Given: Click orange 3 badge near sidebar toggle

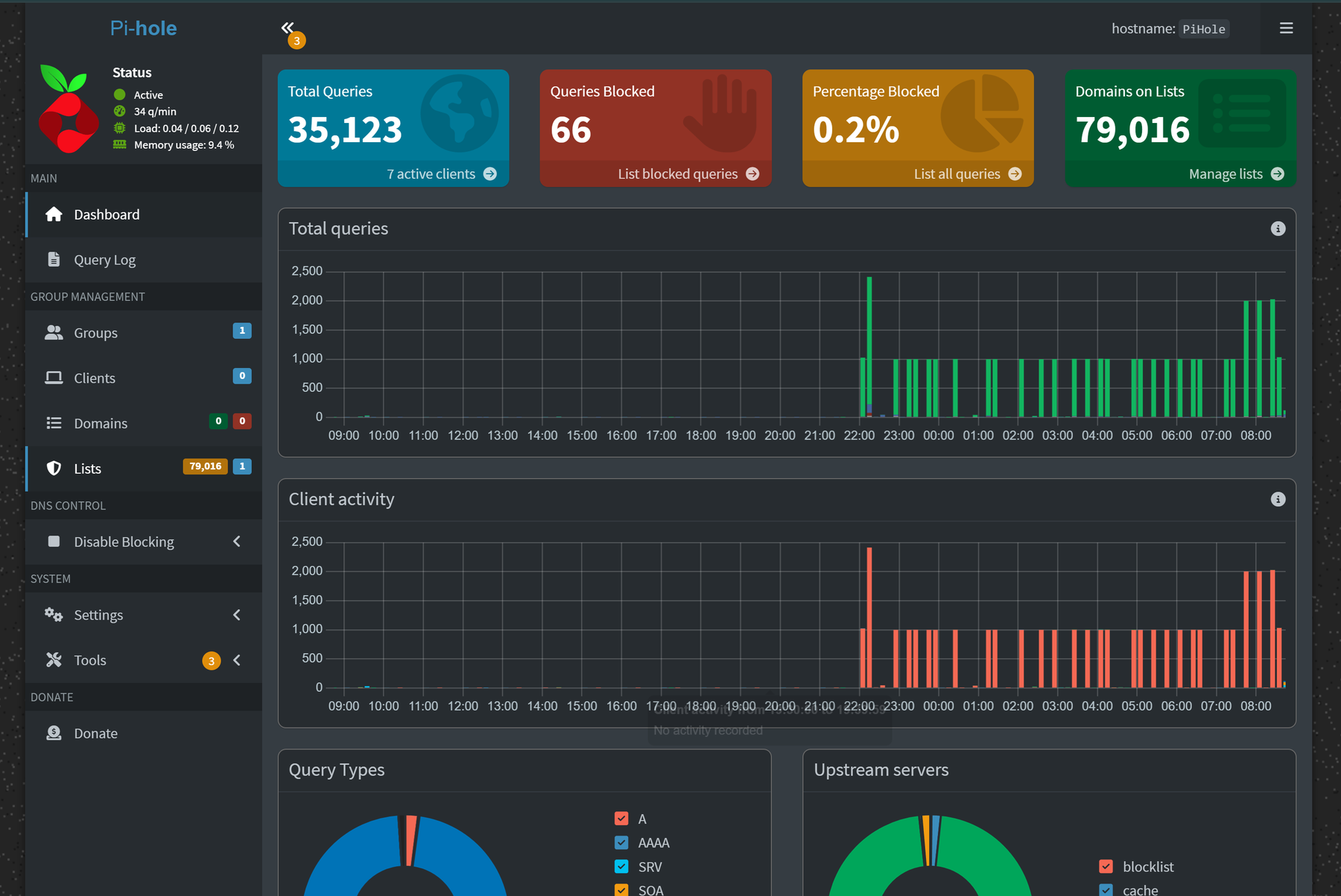Looking at the screenshot, I should point(297,41).
